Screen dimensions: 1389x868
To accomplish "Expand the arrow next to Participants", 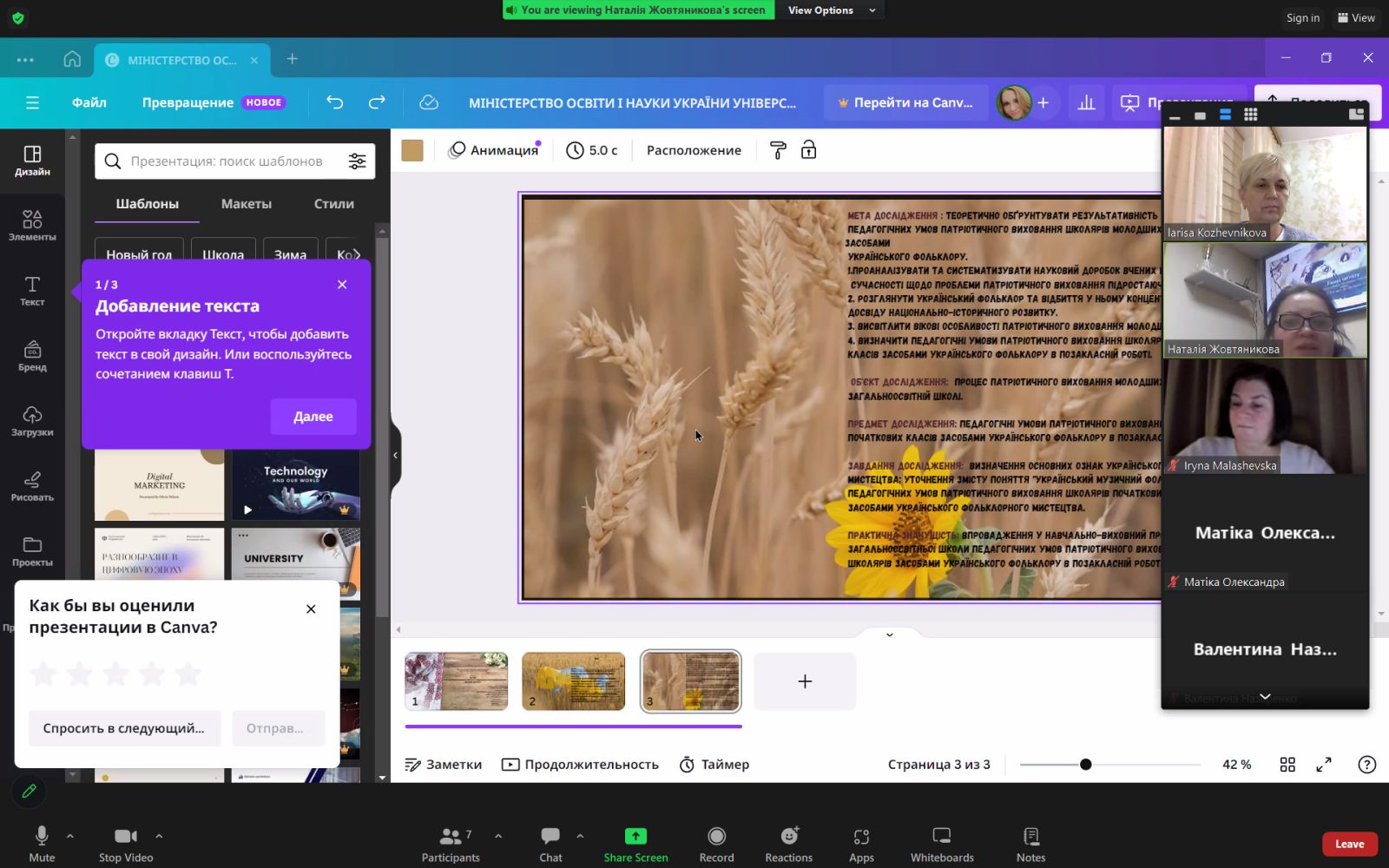I will point(498,836).
